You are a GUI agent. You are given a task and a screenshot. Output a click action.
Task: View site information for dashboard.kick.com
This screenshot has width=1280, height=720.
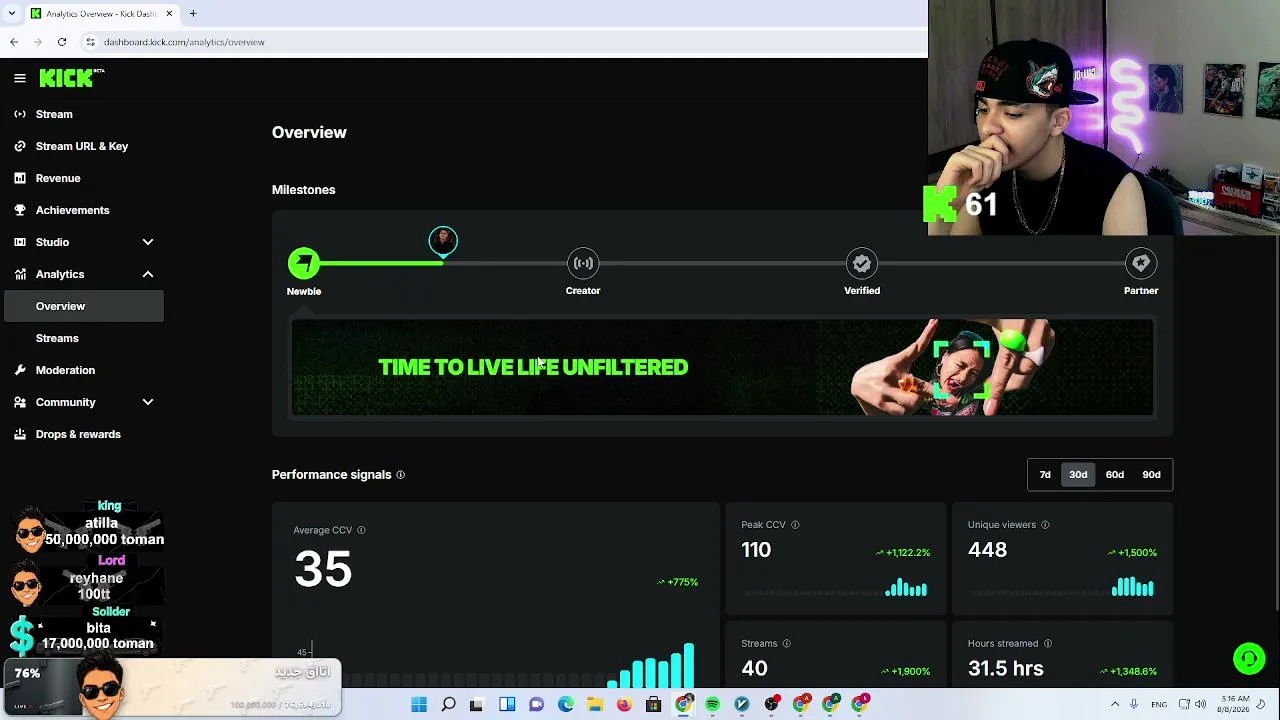[x=90, y=42]
